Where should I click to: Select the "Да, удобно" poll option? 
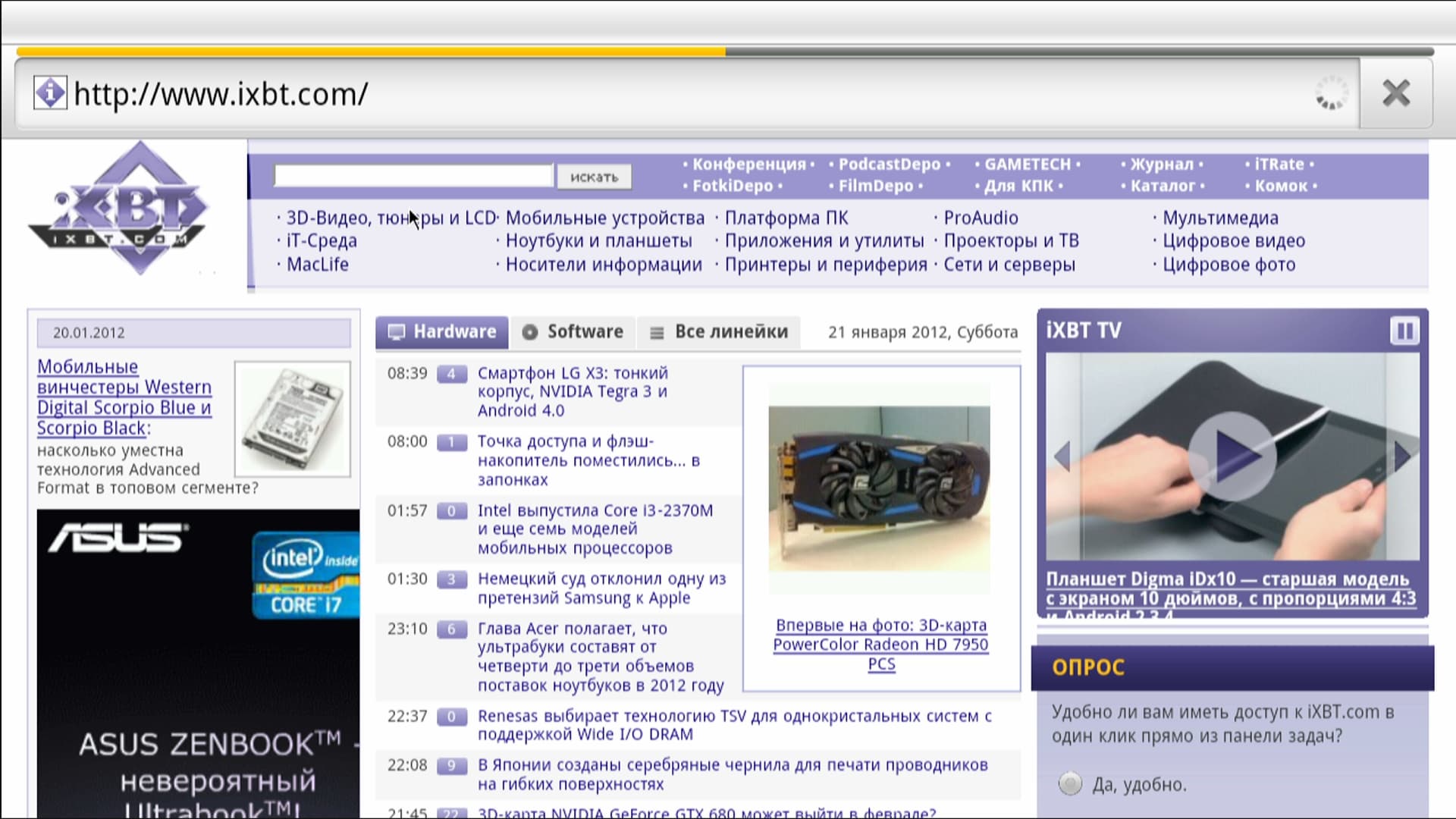[x=1070, y=783]
